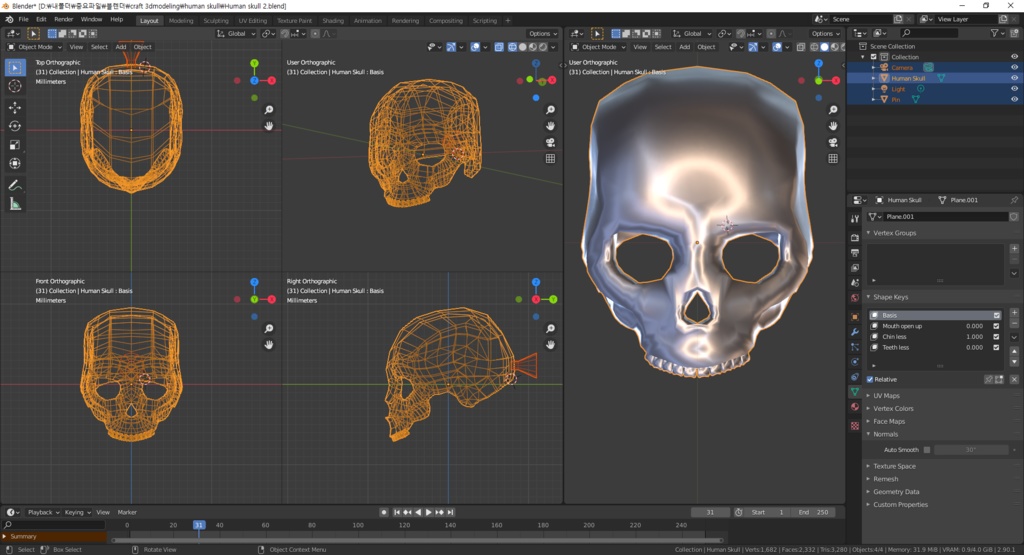Open the Render menu

coord(63,19)
